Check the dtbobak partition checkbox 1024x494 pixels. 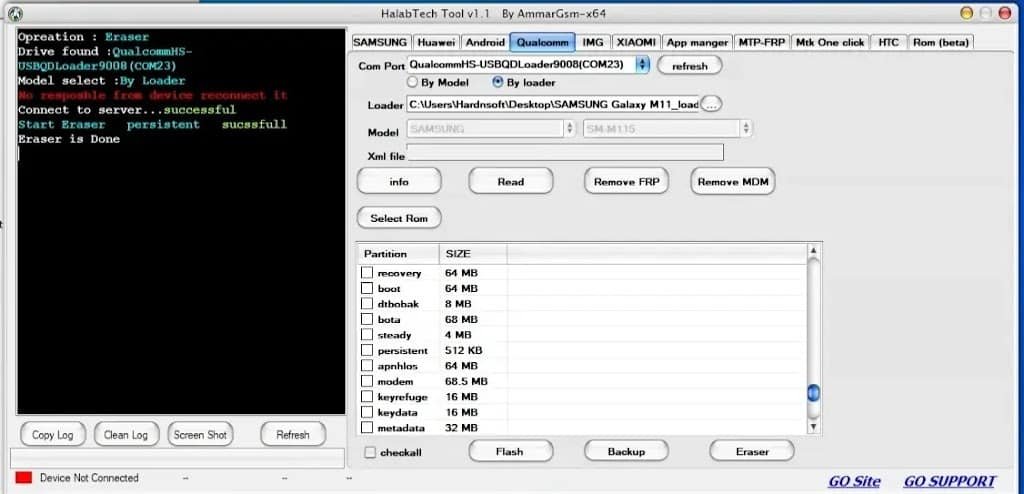[x=367, y=304]
